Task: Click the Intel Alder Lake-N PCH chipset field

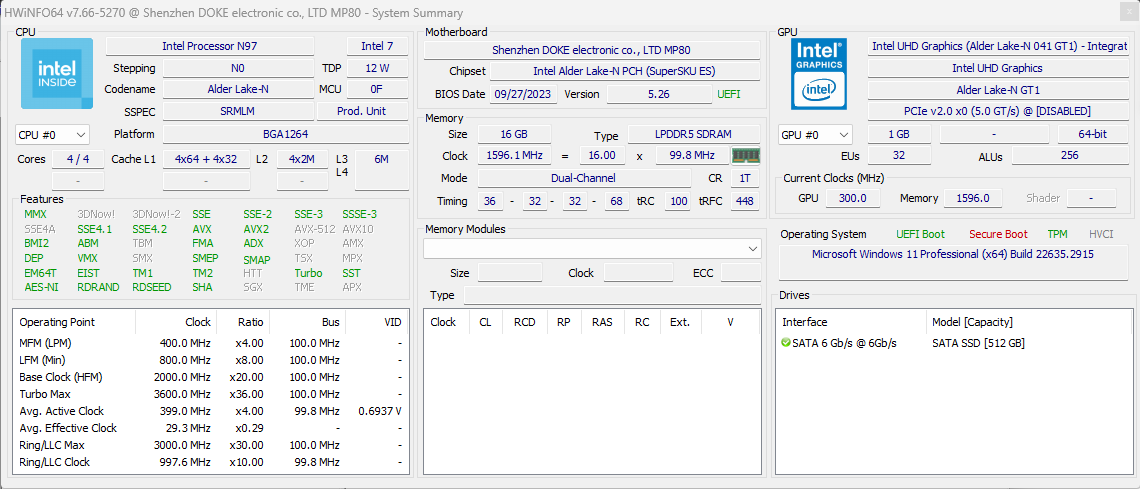Action: 625,71
